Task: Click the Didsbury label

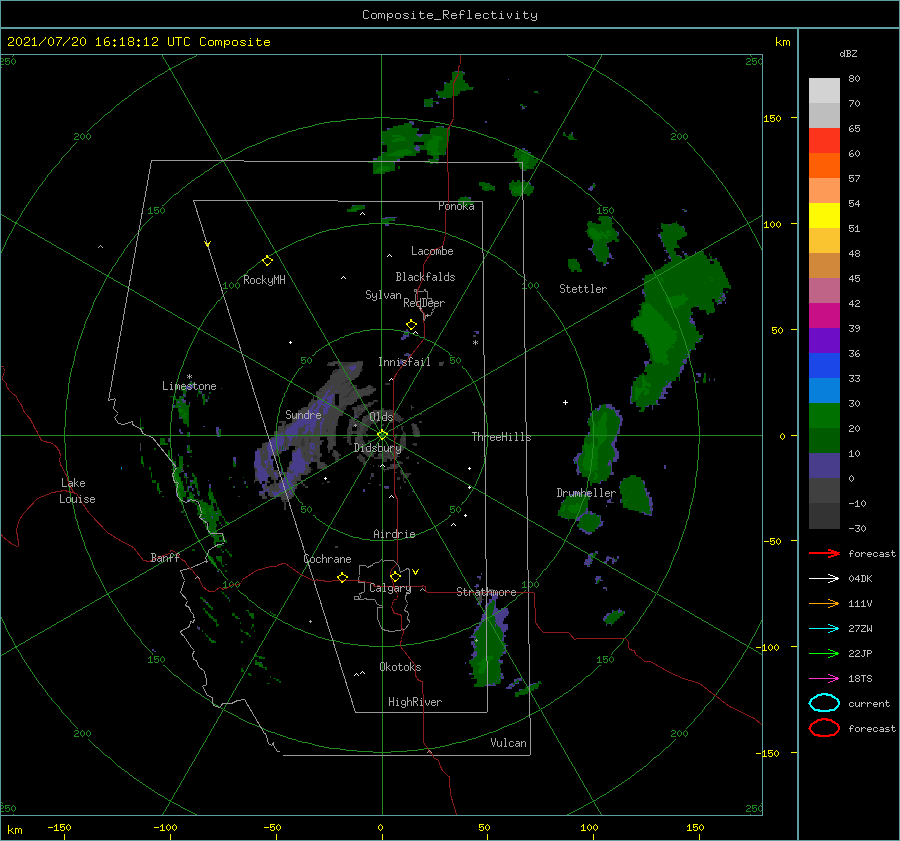Action: tap(377, 448)
